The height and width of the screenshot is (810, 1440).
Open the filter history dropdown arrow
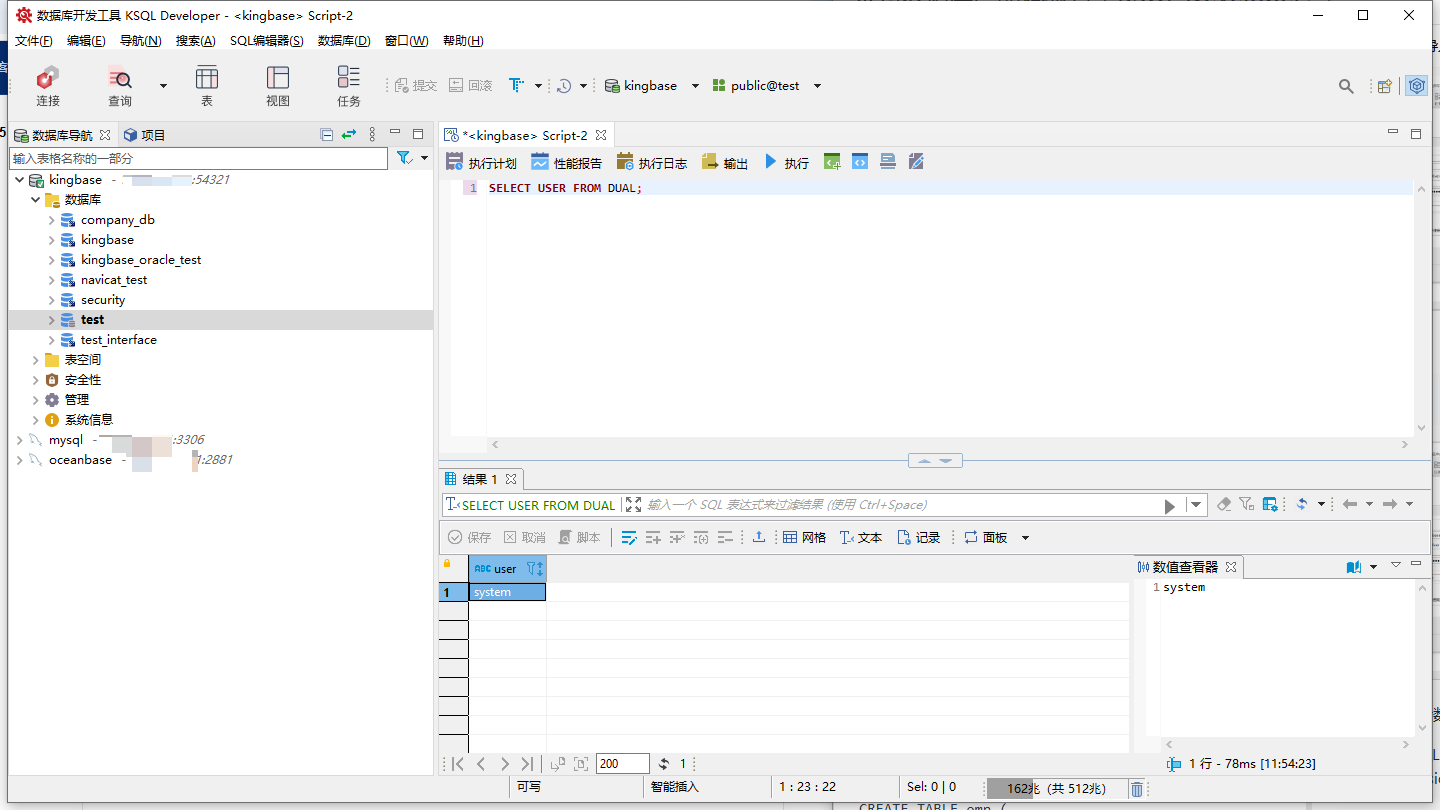(1196, 505)
